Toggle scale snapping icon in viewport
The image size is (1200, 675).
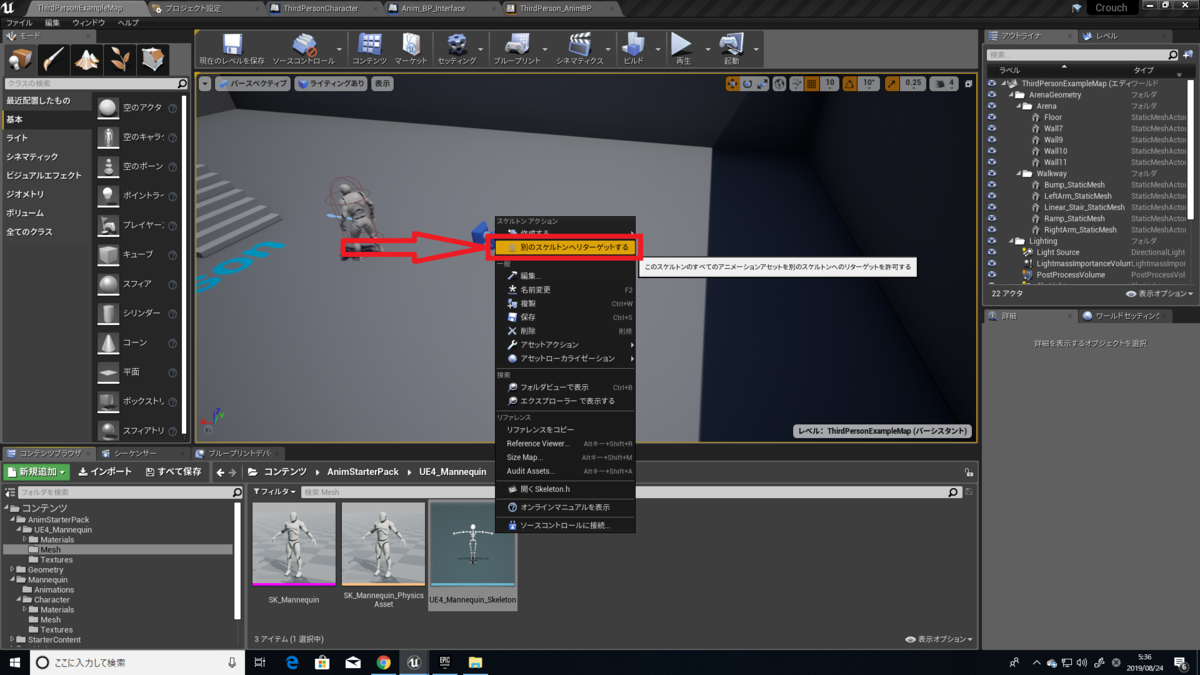coord(891,84)
